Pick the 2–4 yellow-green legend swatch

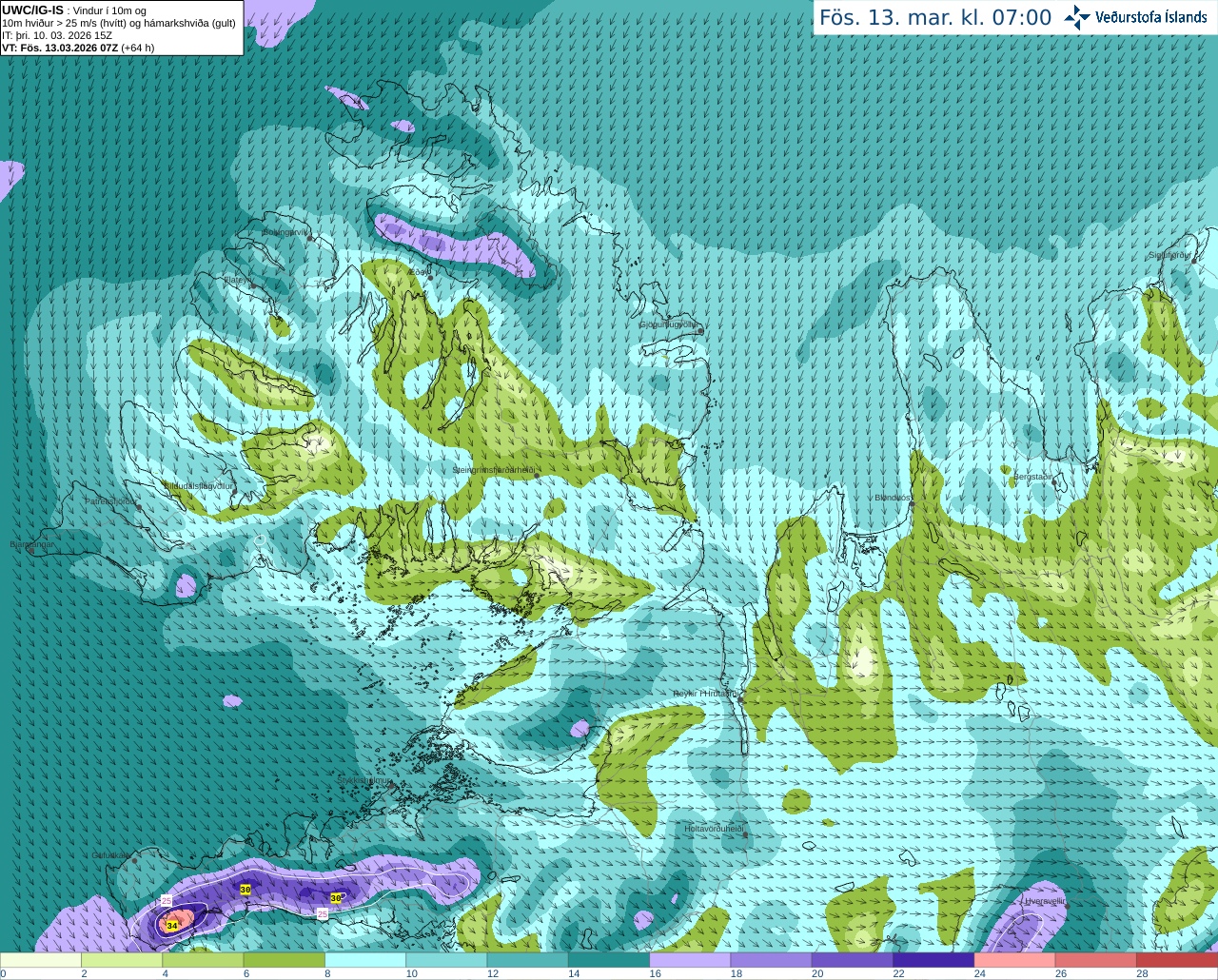[x=122, y=960]
